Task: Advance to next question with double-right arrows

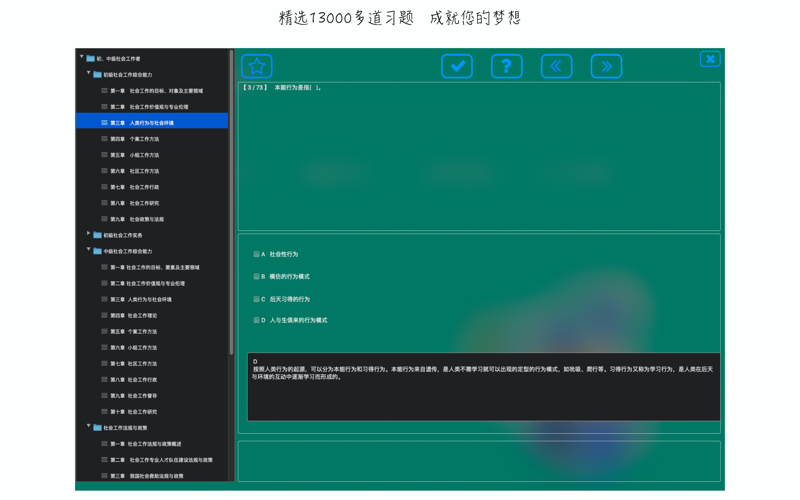Action: 606,66
